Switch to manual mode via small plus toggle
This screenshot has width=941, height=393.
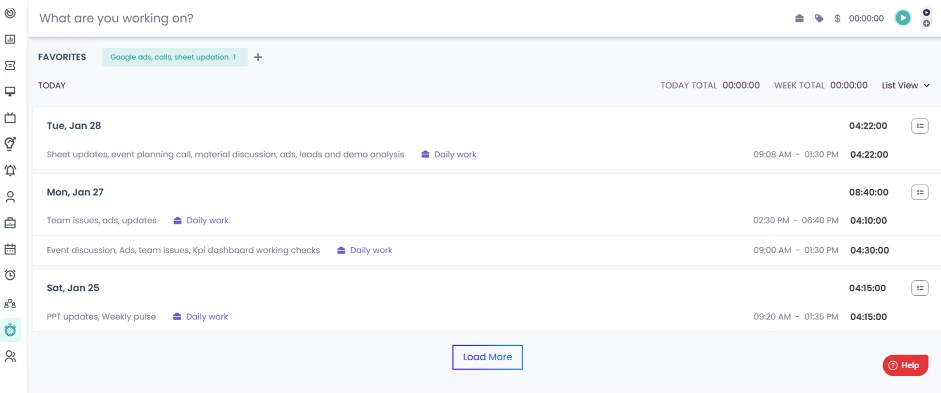pos(927,23)
